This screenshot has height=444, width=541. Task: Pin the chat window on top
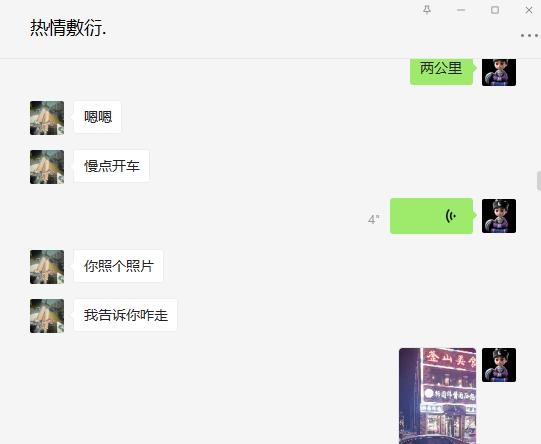427,10
